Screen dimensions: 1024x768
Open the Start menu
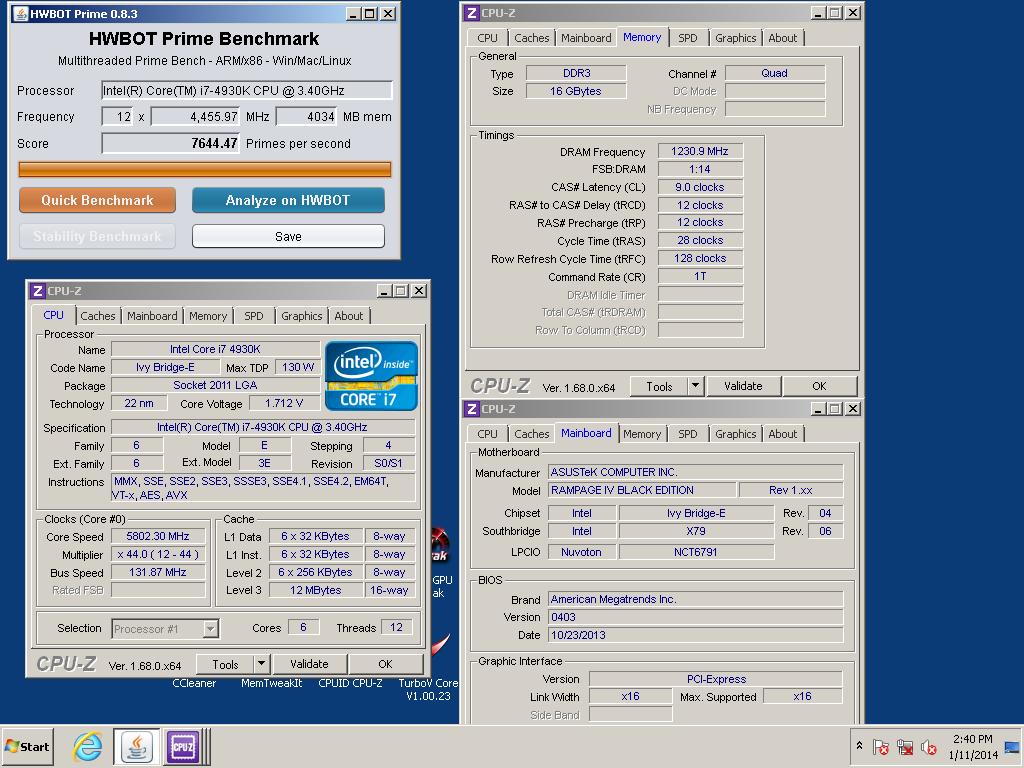pos(27,746)
